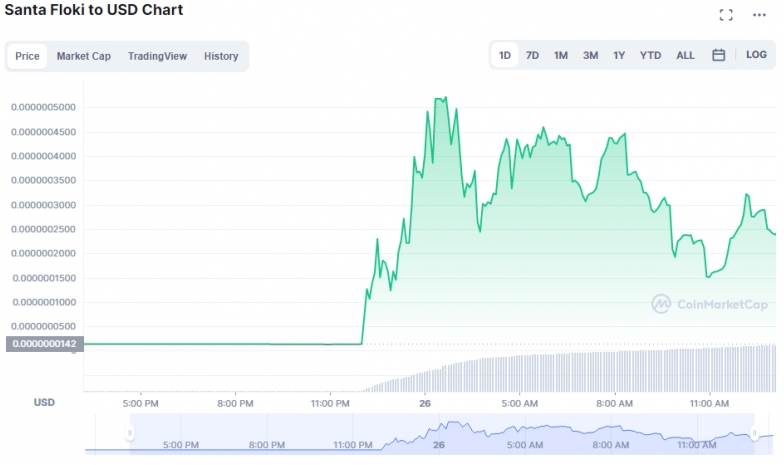Click the 5:00 PM x-axis label

(x=140, y=404)
